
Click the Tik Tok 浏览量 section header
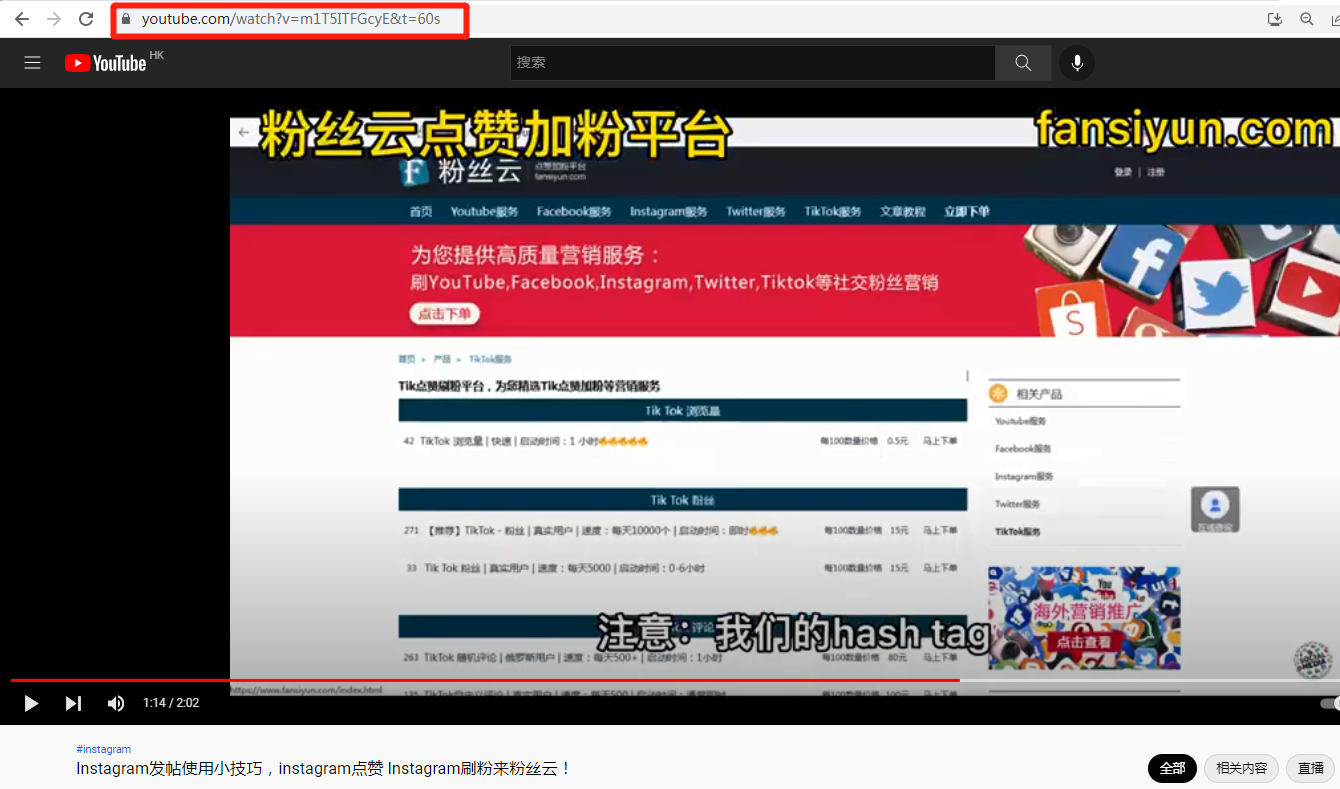(683, 411)
